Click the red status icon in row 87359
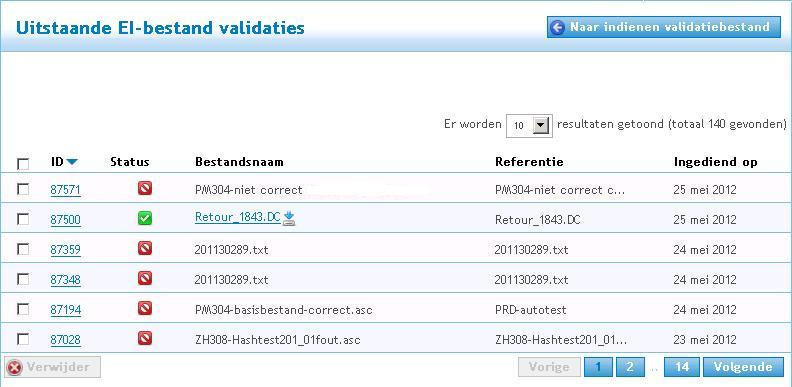The height and width of the screenshot is (387, 792). [x=145, y=249]
